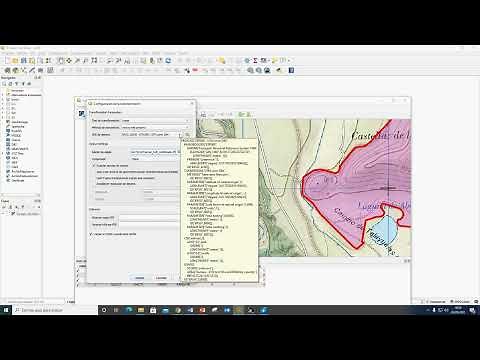Open the PowerPoint taskbar icon
The width and height of the screenshot is (480, 360).
202,310
